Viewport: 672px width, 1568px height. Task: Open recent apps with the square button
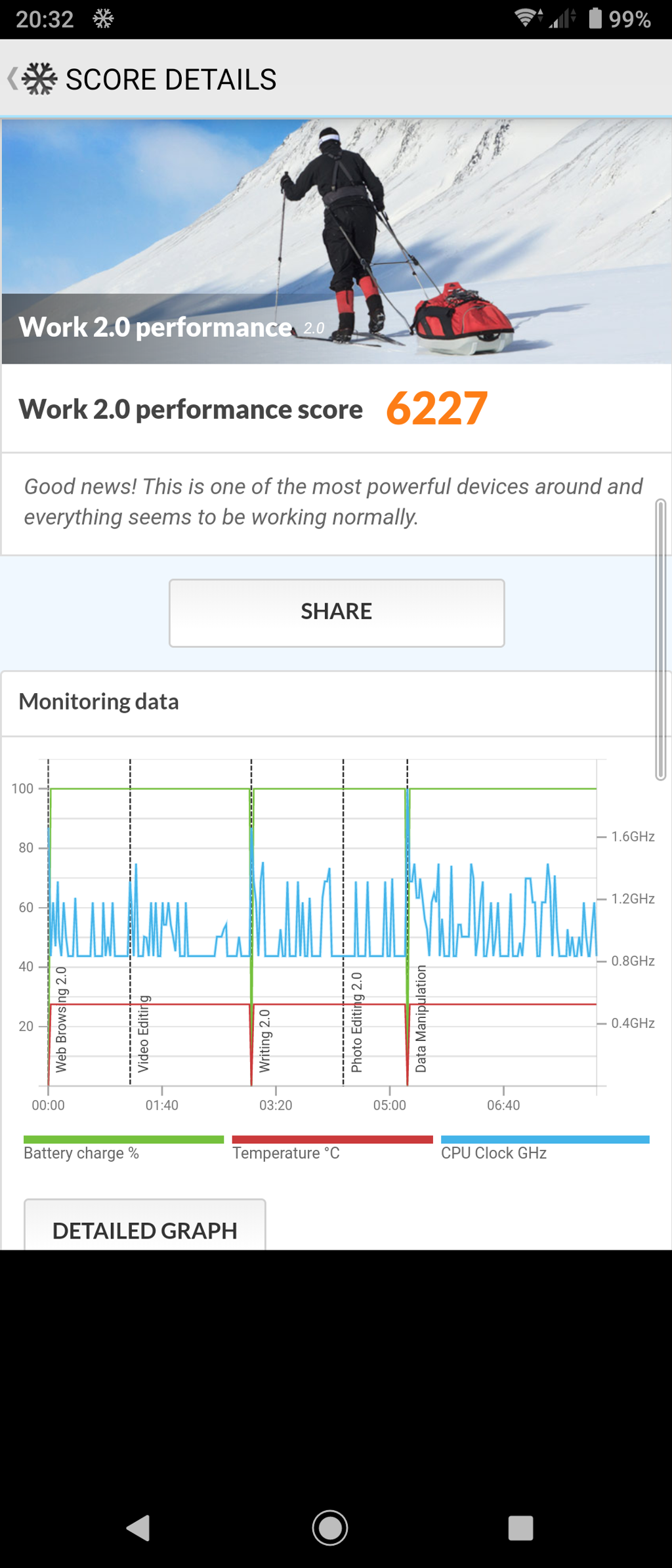[520, 1528]
